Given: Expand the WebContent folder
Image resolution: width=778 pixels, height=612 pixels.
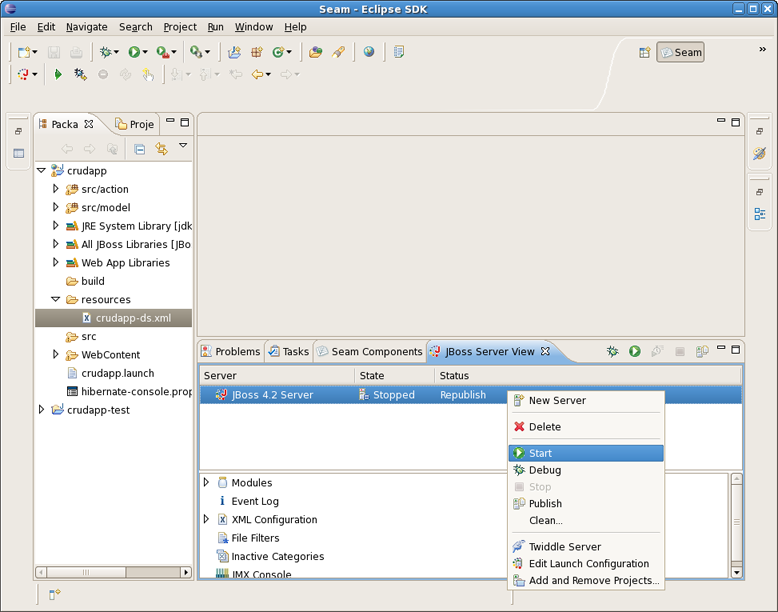Looking at the screenshot, I should coord(56,354).
